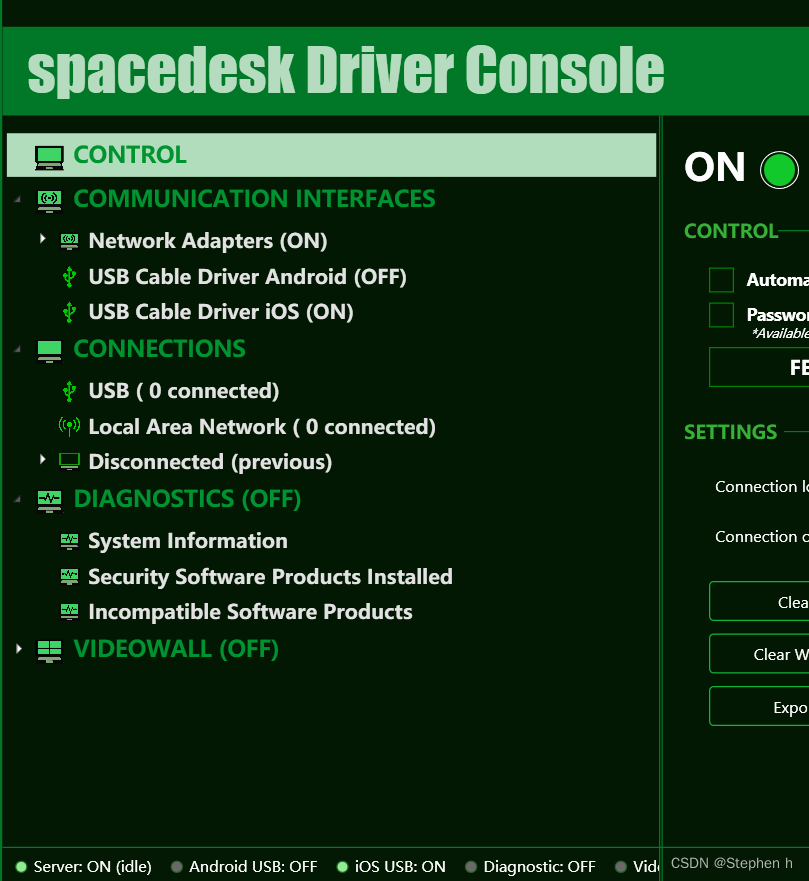Select USB Cable Driver Android (OFF)
Viewport: 809px width, 881px height.
pyautogui.click(x=248, y=277)
